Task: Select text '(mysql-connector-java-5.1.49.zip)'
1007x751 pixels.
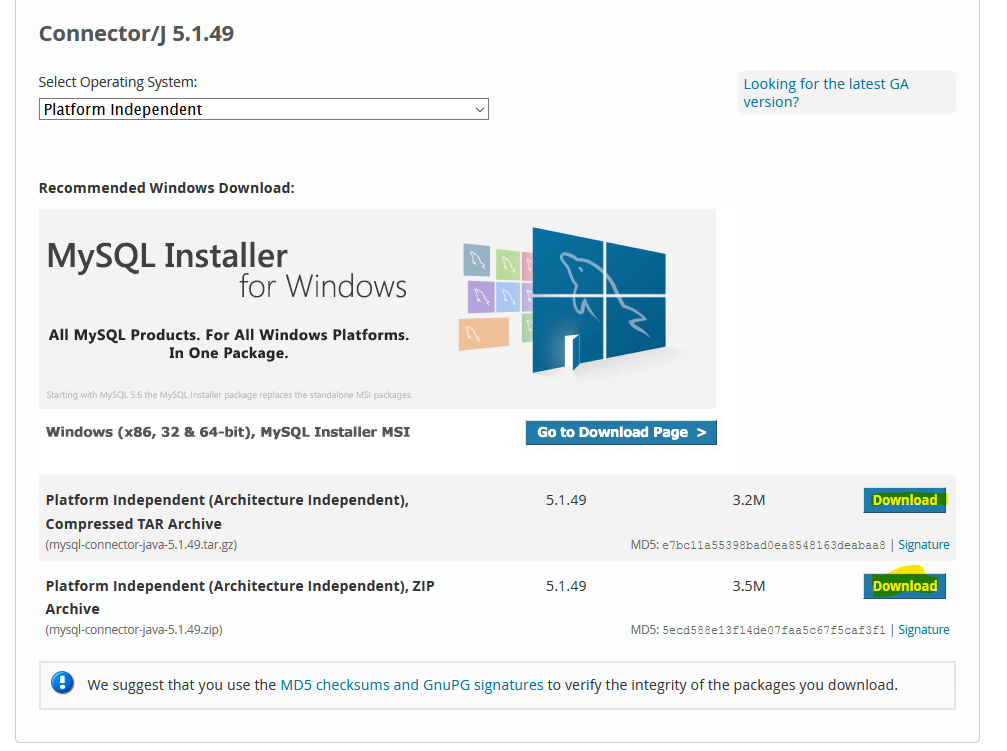Action: [x=134, y=630]
